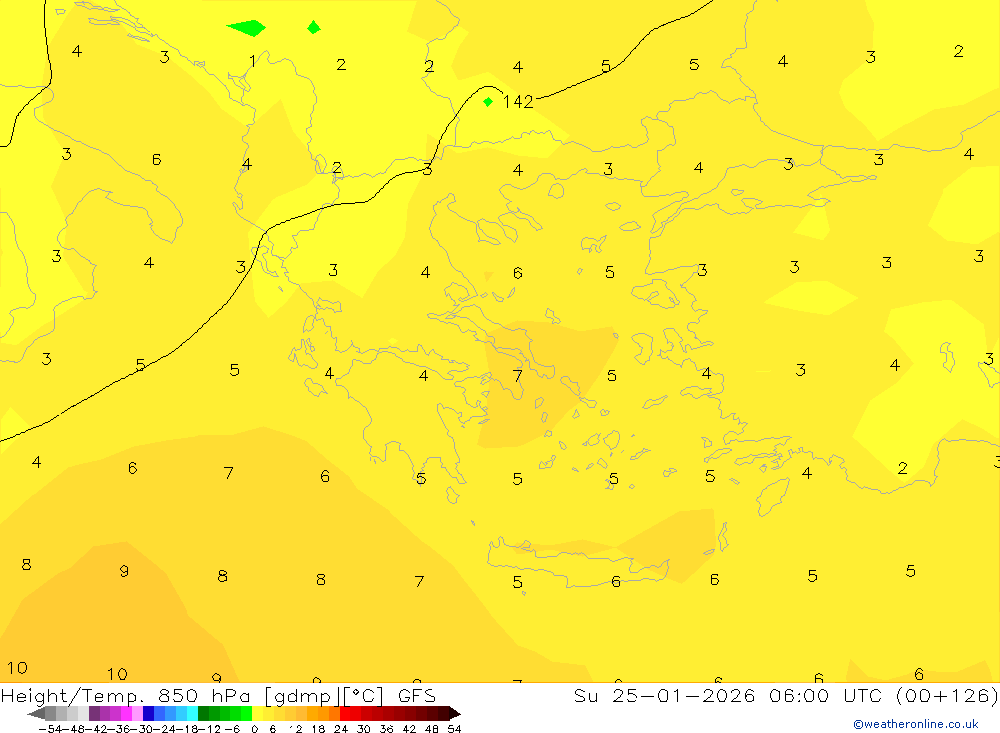The width and height of the screenshot is (1000, 733).
Task: Click the [°C] unit label
Action: pos(364,696)
